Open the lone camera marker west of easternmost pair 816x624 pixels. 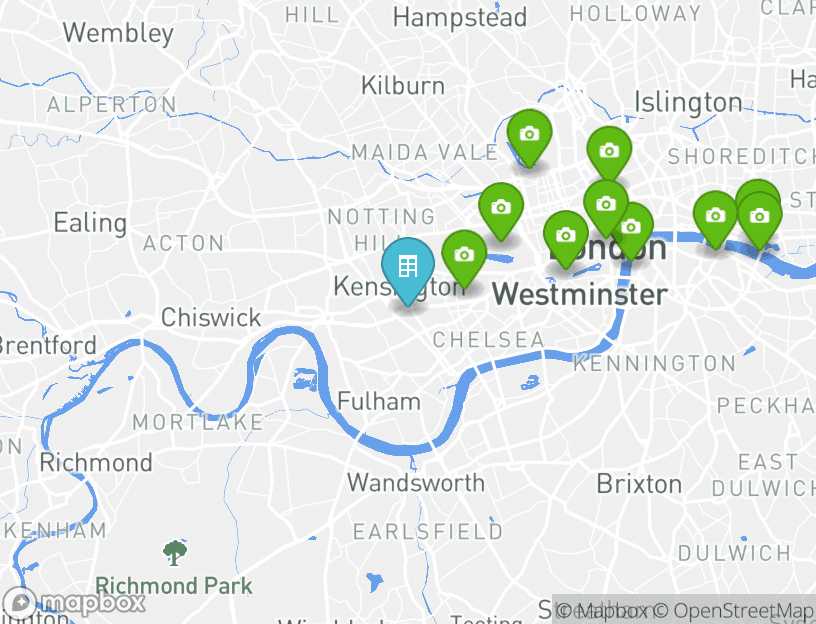716,219
